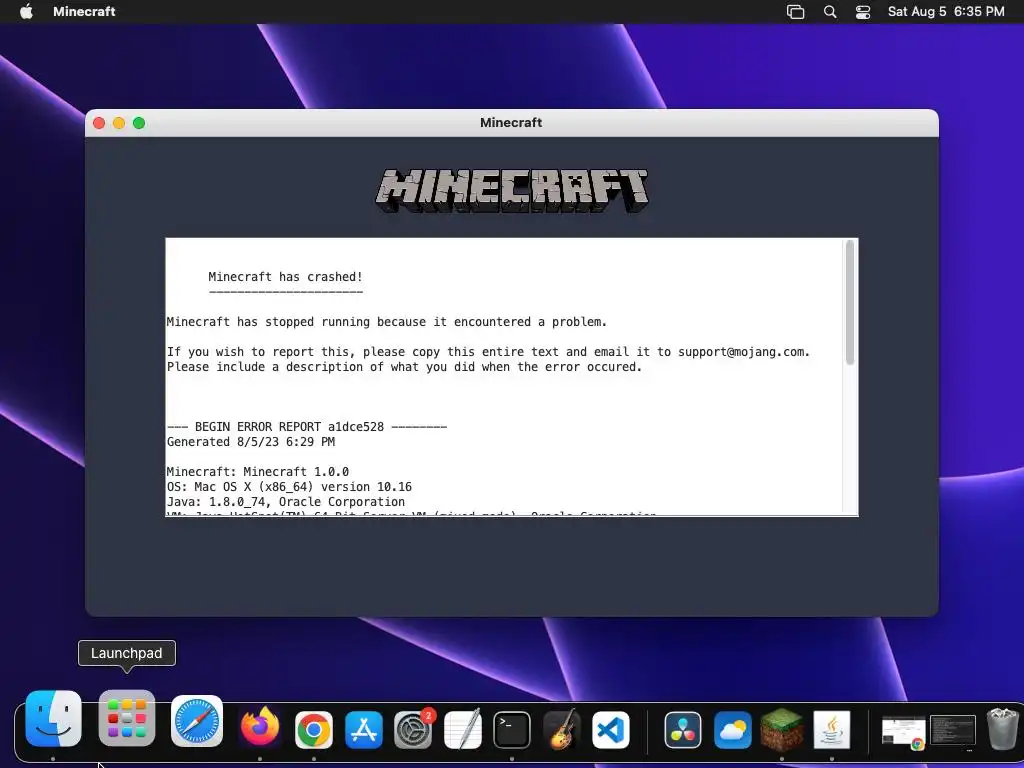Screen dimensions: 1024x768
Task: Close the Minecraft crash window
Action: click(99, 123)
